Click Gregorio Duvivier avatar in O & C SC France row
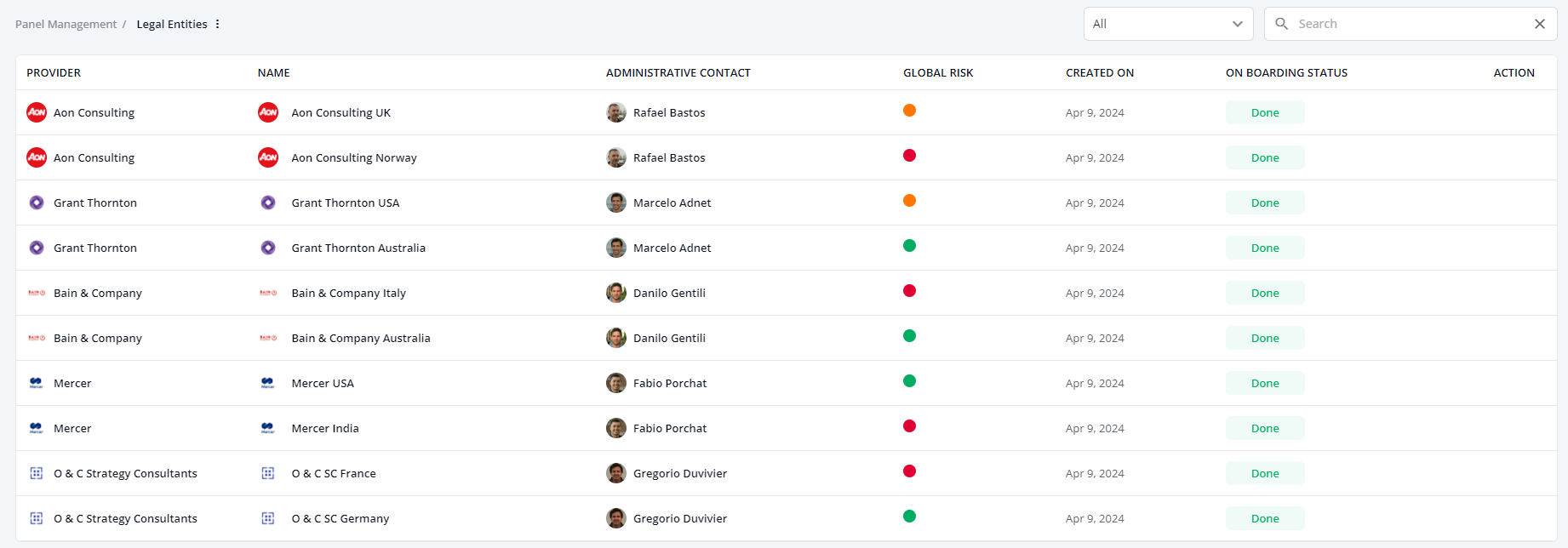Screen dimensions: 1568x548 click(616, 473)
